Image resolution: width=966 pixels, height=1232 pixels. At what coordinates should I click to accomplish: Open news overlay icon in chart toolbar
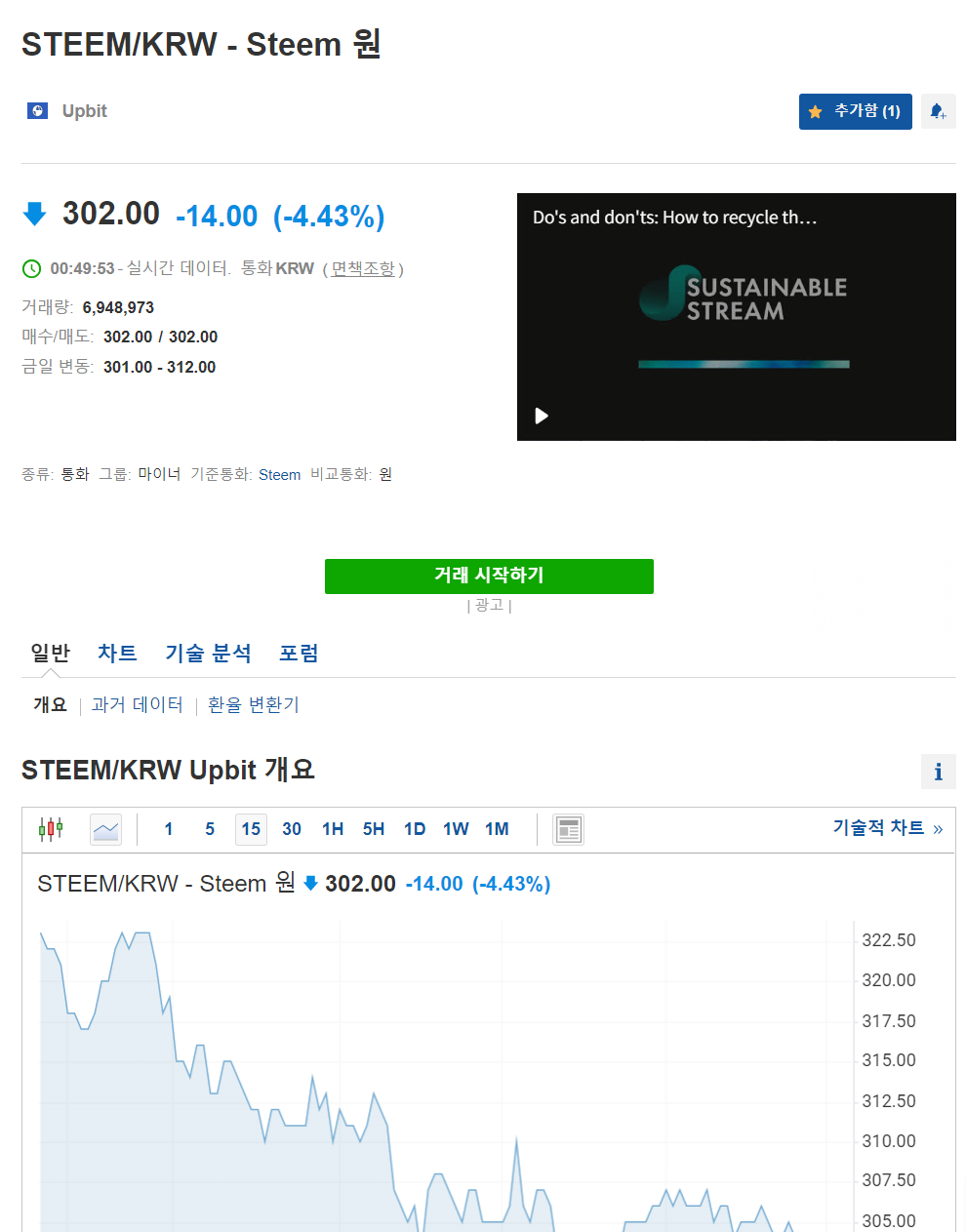click(x=568, y=829)
